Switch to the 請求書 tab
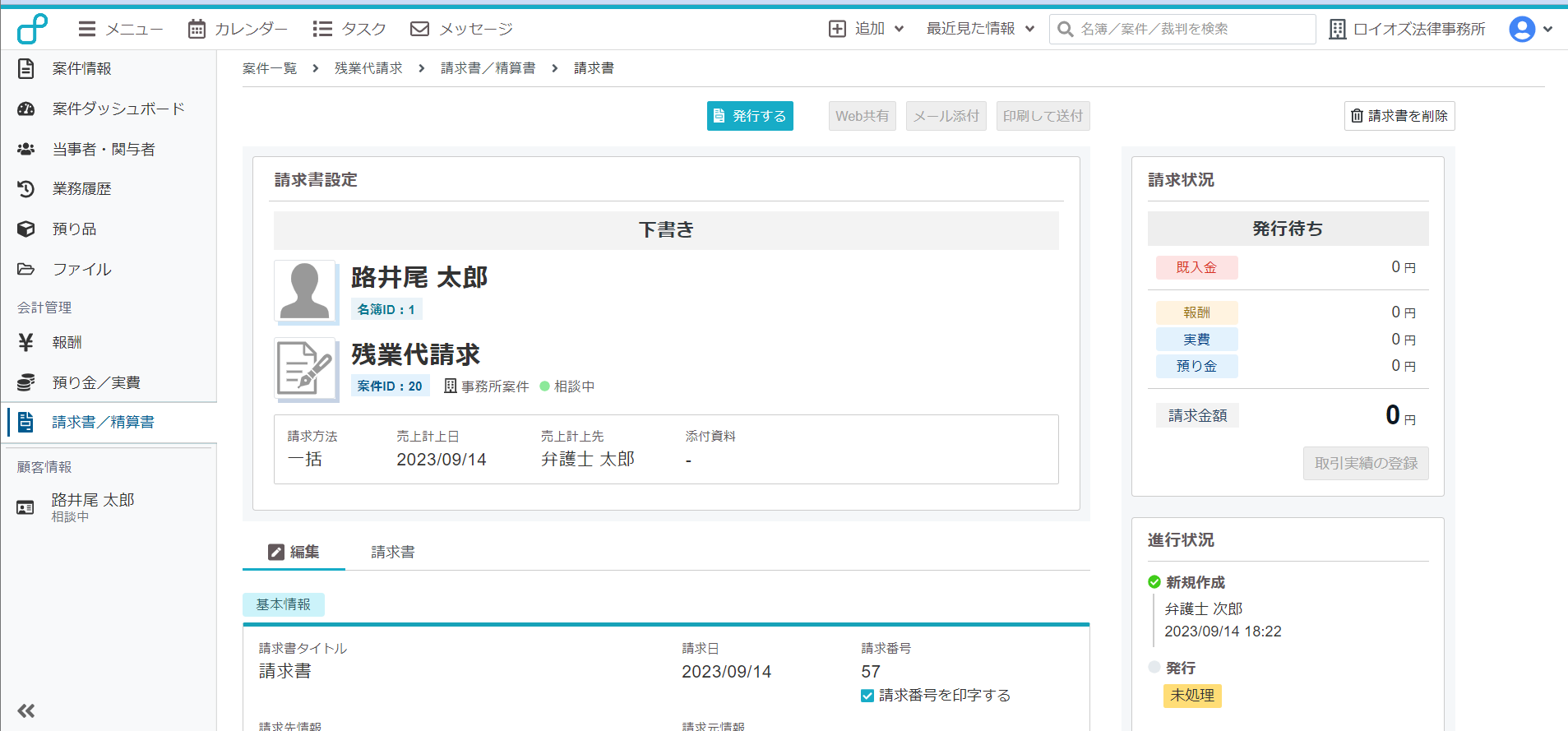 coord(393,552)
